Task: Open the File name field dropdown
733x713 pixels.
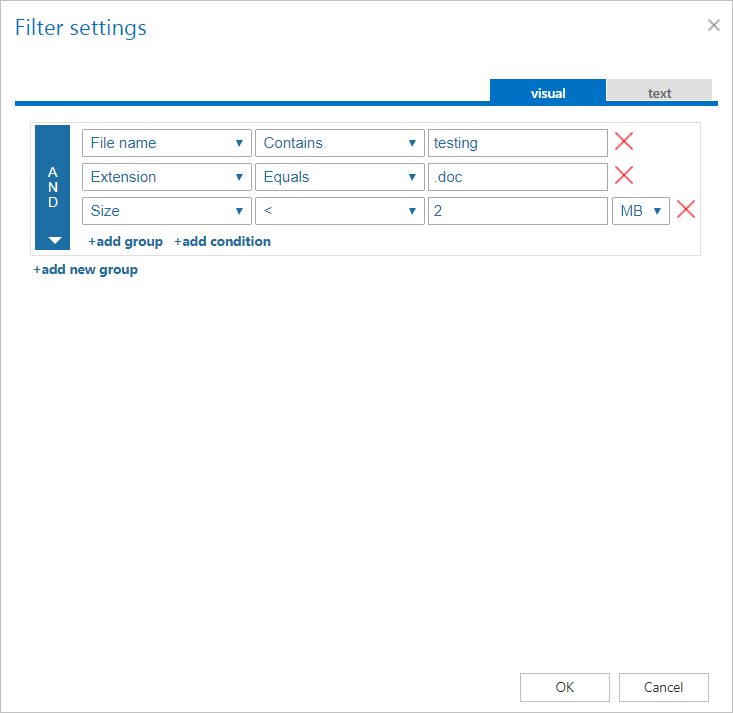Action: pos(166,143)
